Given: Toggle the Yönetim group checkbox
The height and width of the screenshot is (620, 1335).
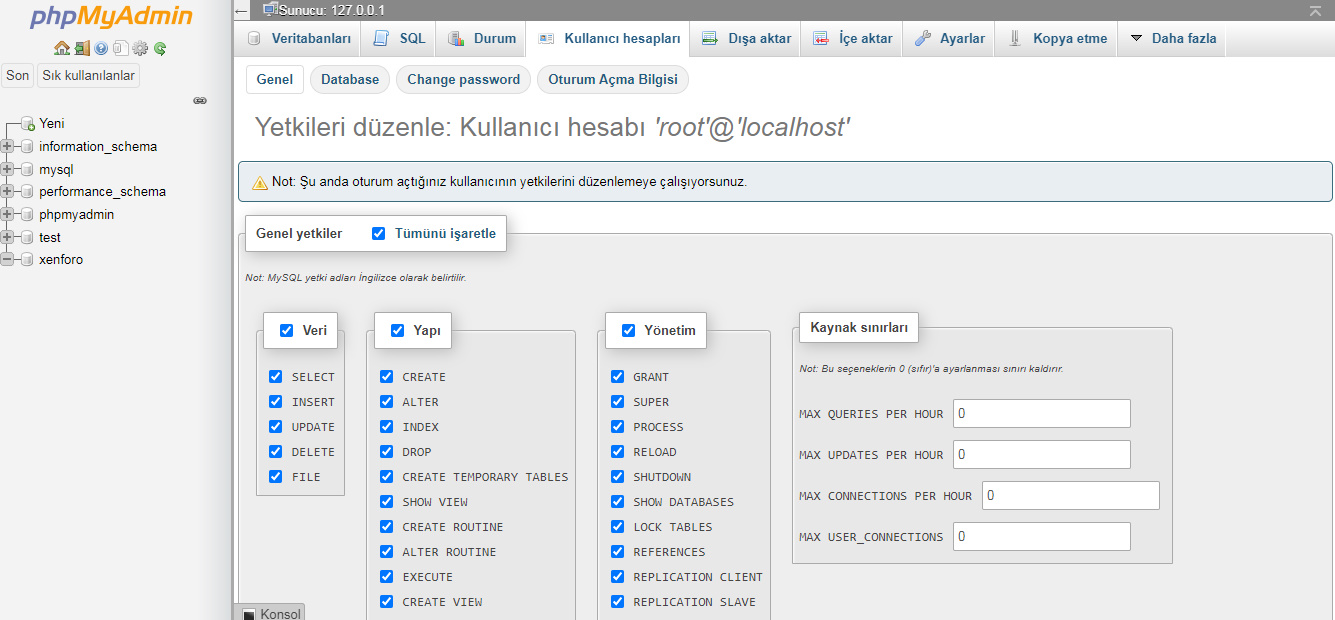Looking at the screenshot, I should click(628, 331).
